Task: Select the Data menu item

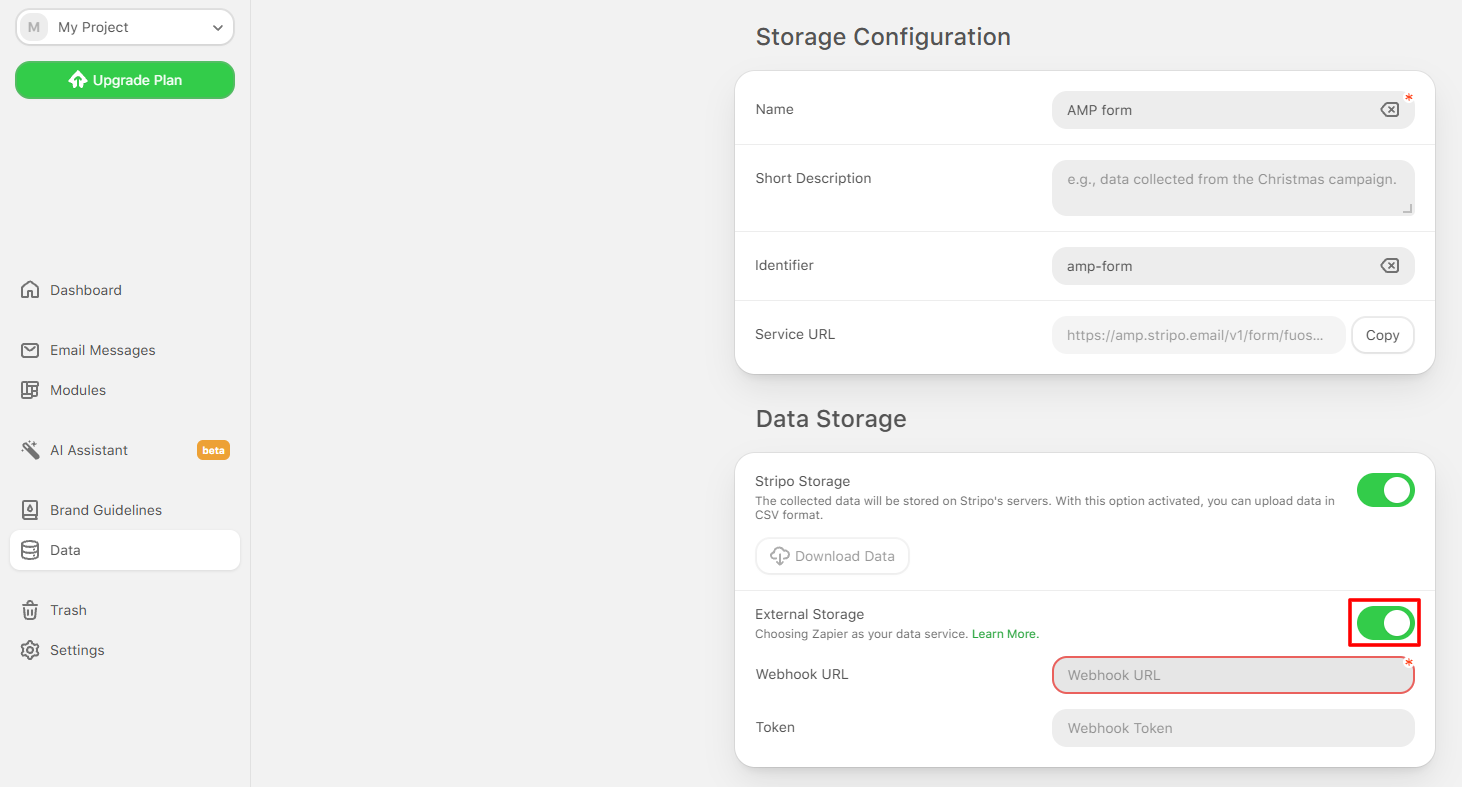Action: tap(125, 550)
